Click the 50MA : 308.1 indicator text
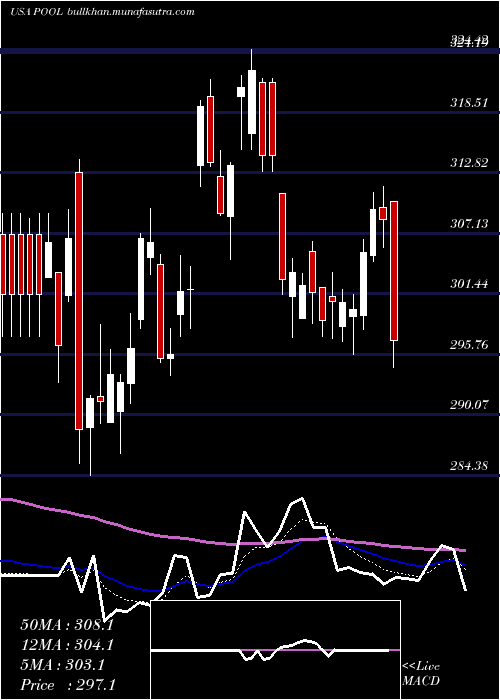500x700 pixels. tap(67, 625)
